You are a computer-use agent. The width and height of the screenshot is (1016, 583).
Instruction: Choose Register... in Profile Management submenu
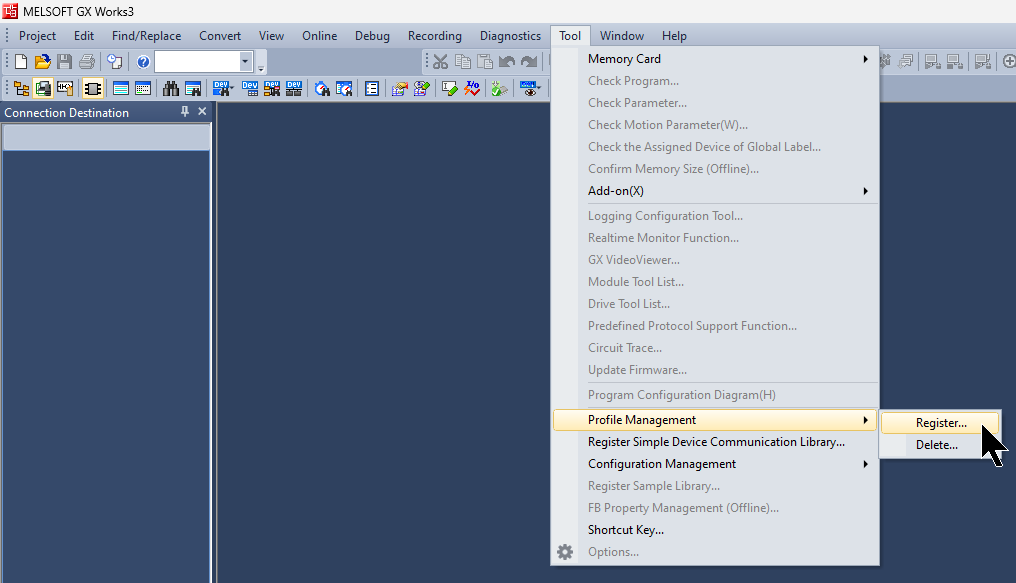tap(940, 423)
